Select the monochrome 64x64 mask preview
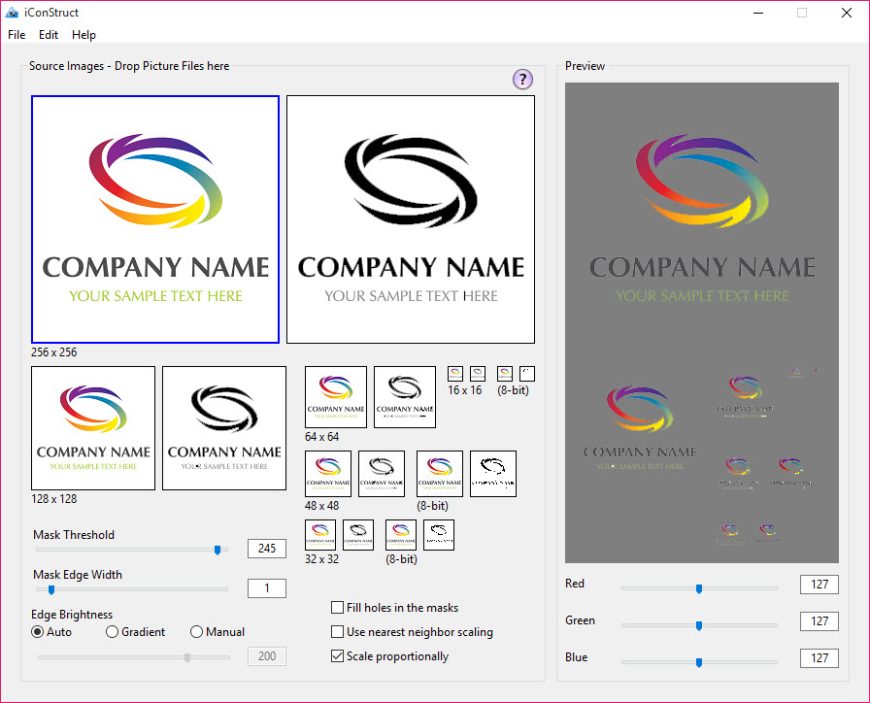The image size is (870, 703). tap(405, 395)
